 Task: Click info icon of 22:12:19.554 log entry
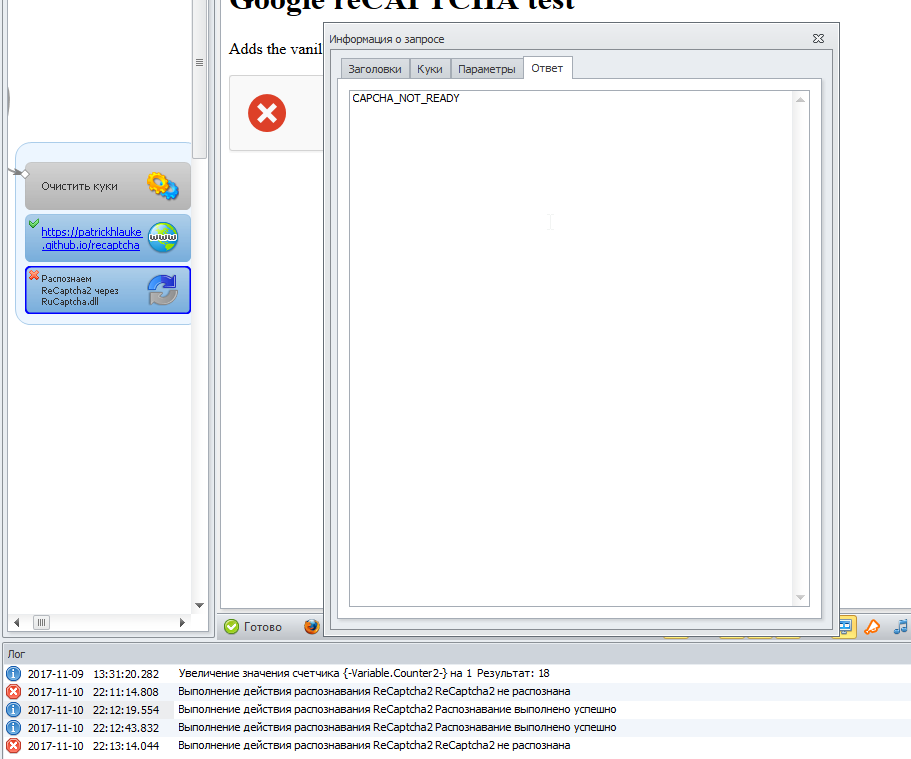point(13,710)
